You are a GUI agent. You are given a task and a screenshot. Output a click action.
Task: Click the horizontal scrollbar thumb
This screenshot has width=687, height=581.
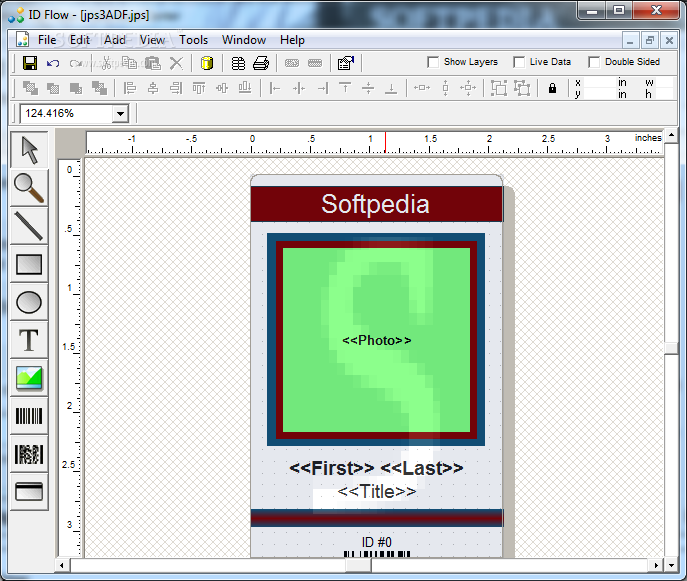pos(358,565)
